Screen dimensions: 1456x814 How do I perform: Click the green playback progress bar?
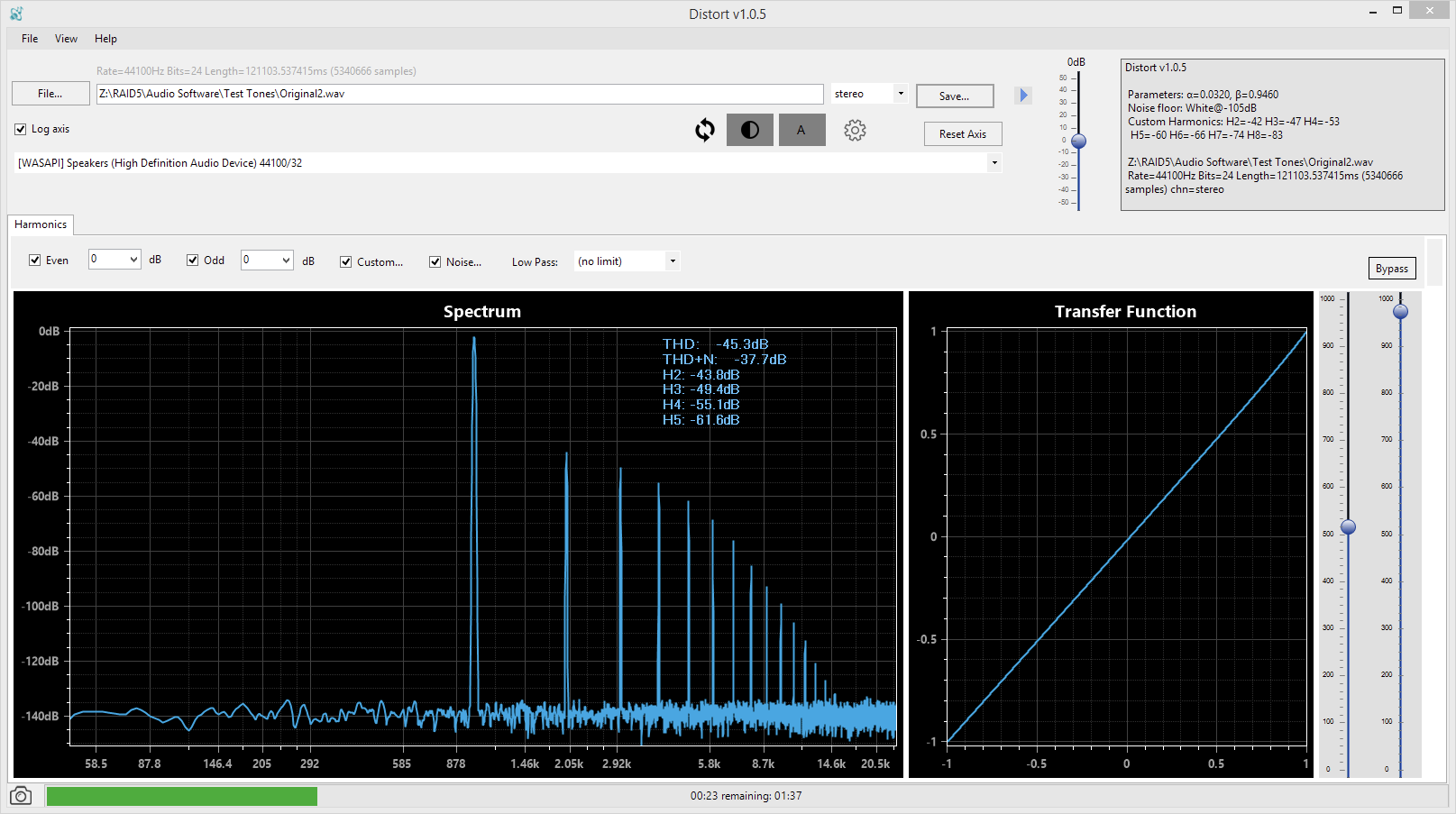(182, 796)
